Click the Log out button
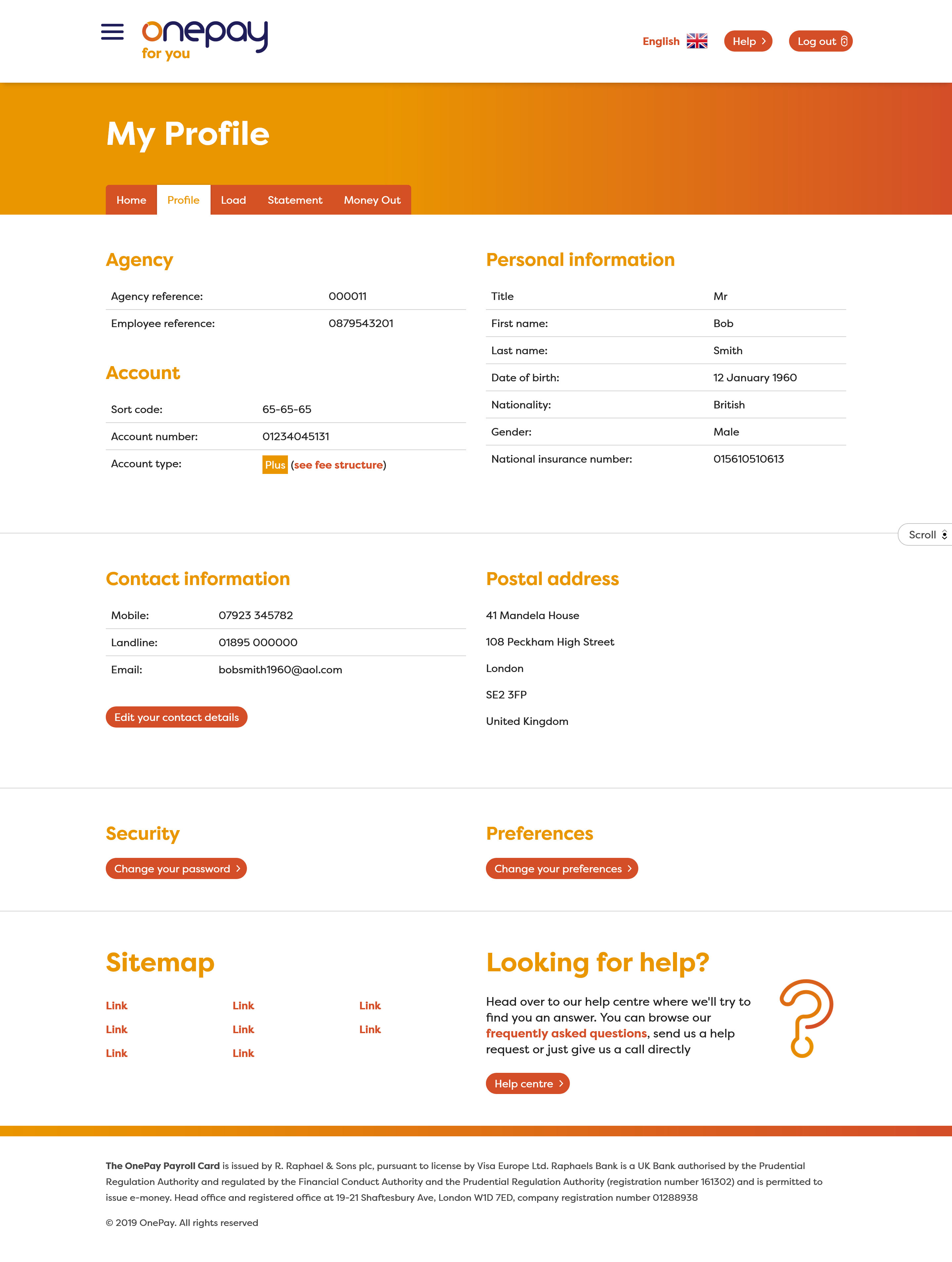 click(820, 41)
